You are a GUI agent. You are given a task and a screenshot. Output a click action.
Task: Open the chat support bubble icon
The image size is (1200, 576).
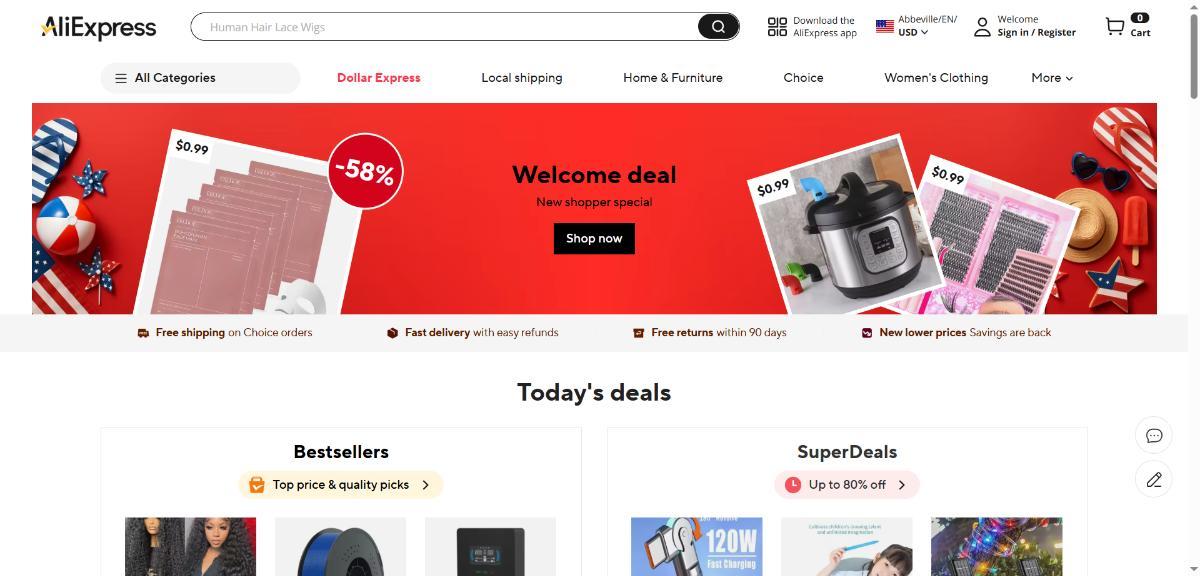[x=1154, y=435]
